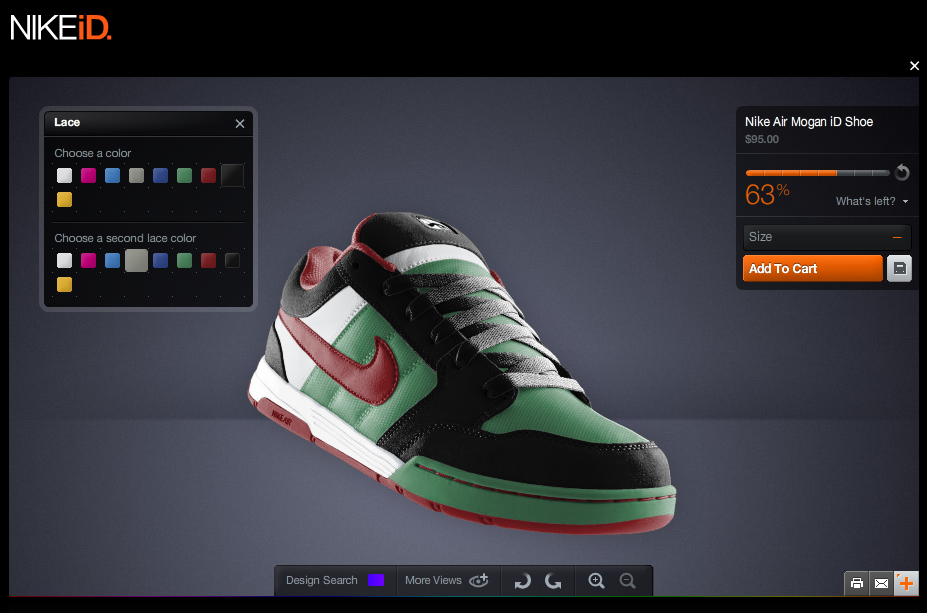Open More Views
Image resolution: width=927 pixels, height=613 pixels.
tap(447, 580)
